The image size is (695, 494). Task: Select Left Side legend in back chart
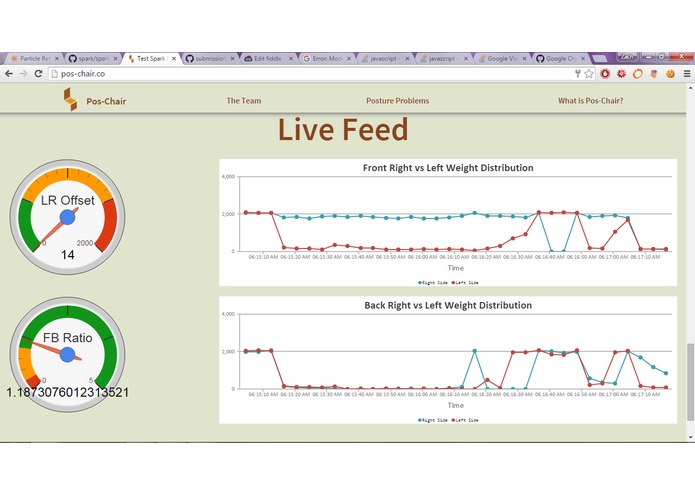pyautogui.click(x=465, y=420)
